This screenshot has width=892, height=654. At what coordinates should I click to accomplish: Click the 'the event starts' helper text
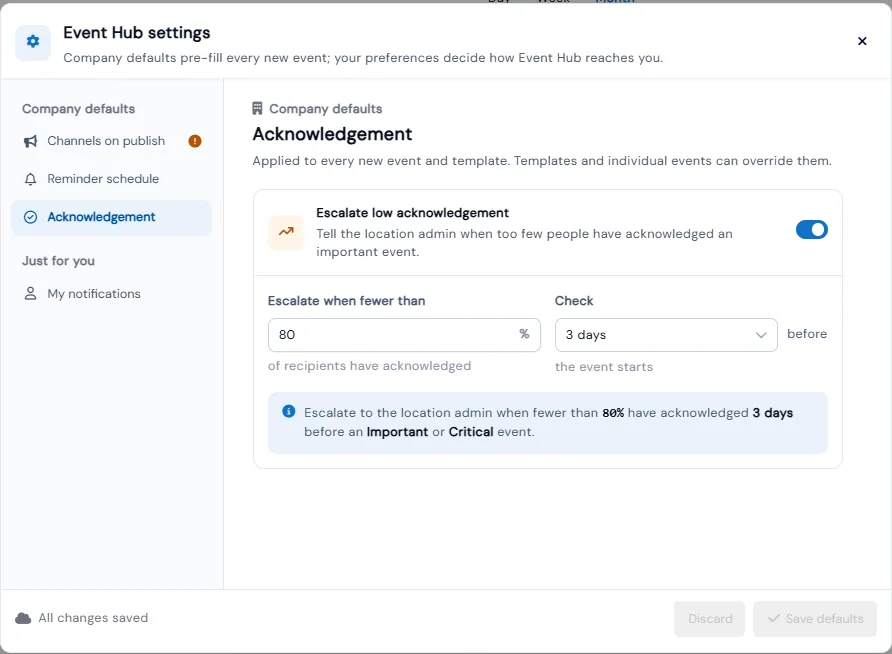pyautogui.click(x=604, y=367)
